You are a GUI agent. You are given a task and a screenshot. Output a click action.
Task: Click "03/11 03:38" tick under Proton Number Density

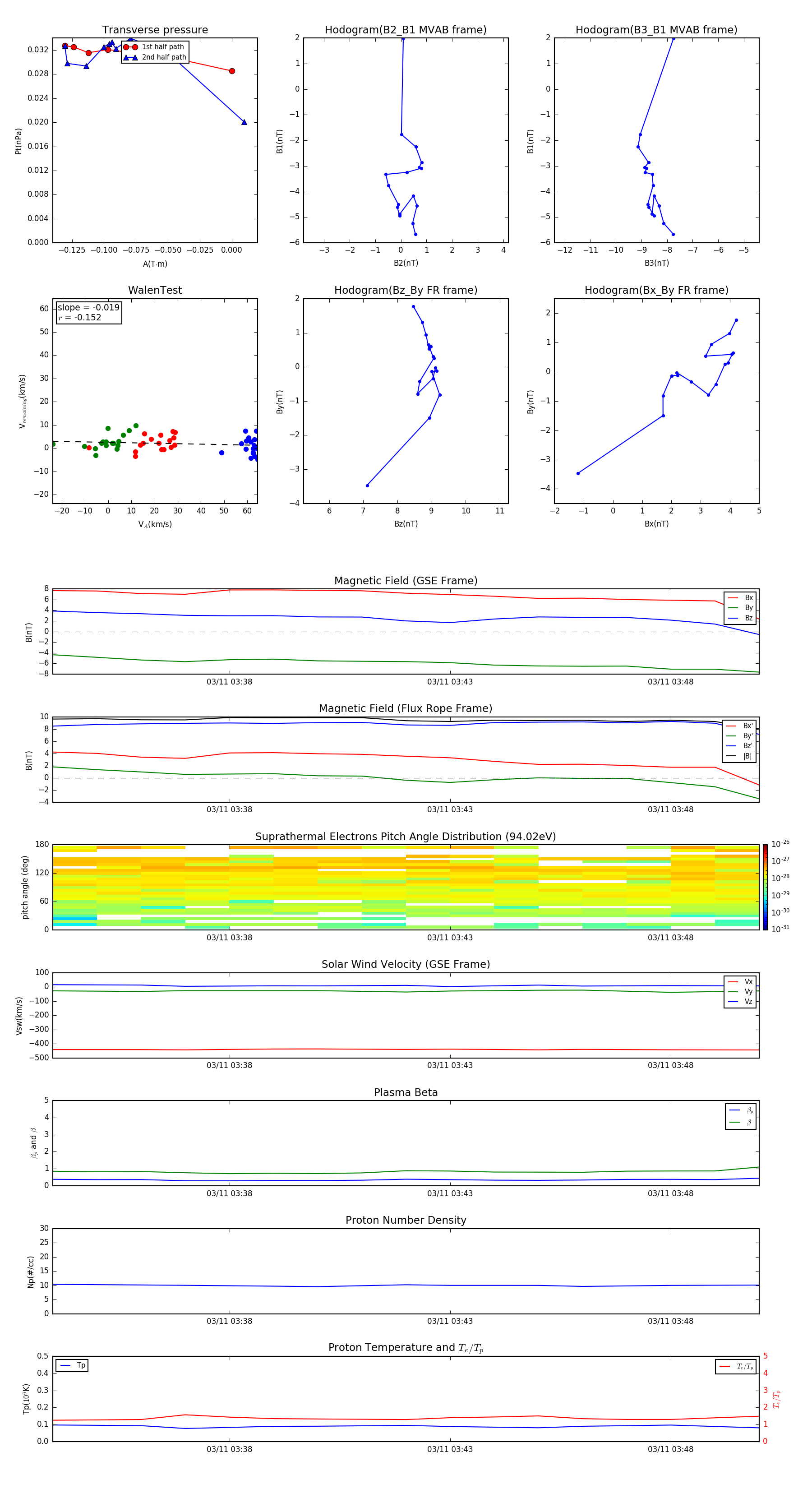230,1321
